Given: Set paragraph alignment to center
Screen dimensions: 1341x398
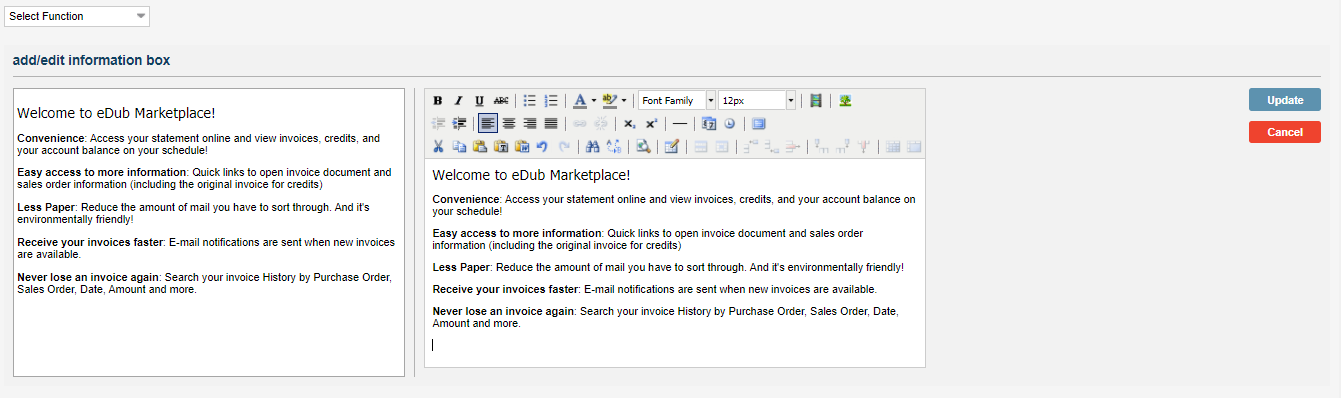Looking at the screenshot, I should pos(509,123).
